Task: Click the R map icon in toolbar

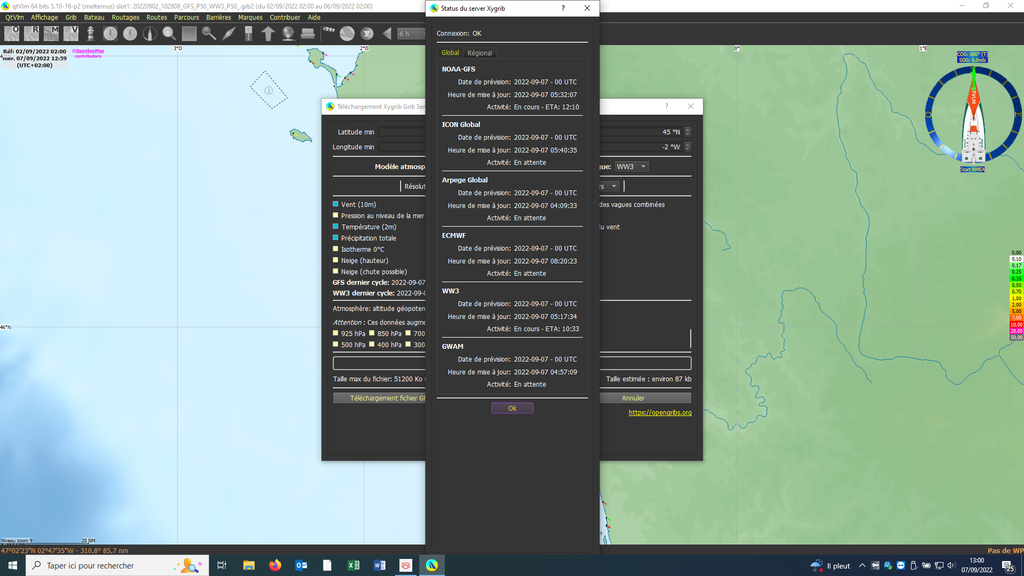Action: (x=31, y=33)
